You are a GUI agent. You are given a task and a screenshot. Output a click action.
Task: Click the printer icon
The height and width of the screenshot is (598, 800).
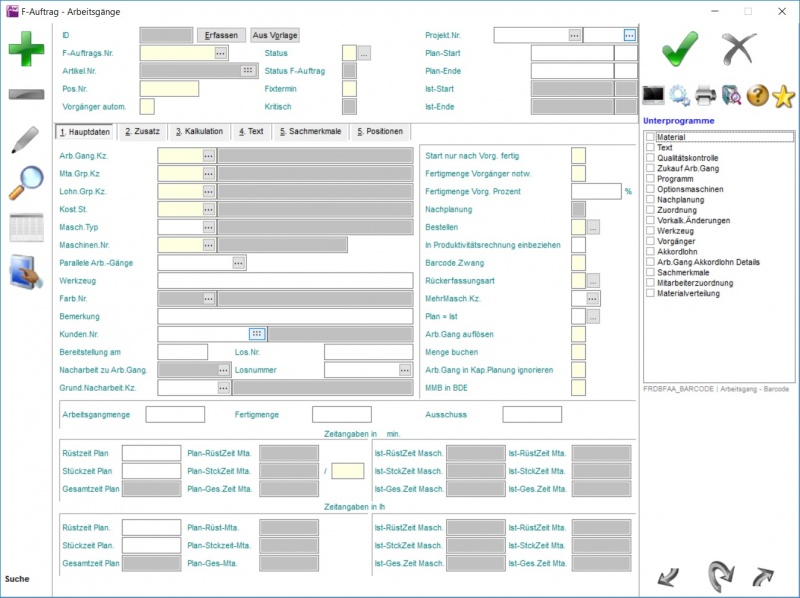pyautogui.click(x=705, y=95)
